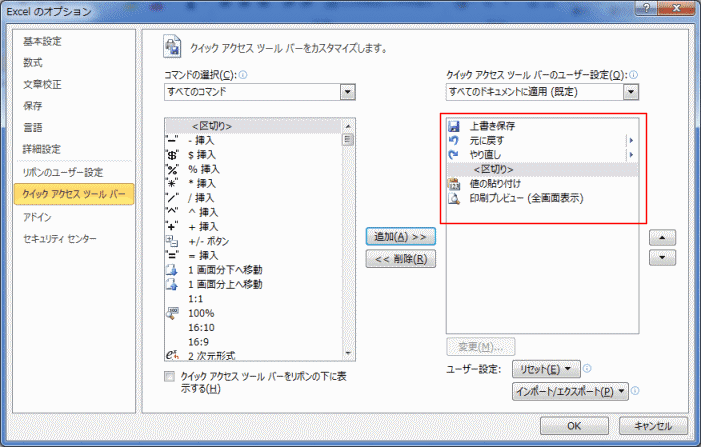The image size is (701, 447).
Task: Close the Excel のオプション dialog
Action: click(676, 8)
